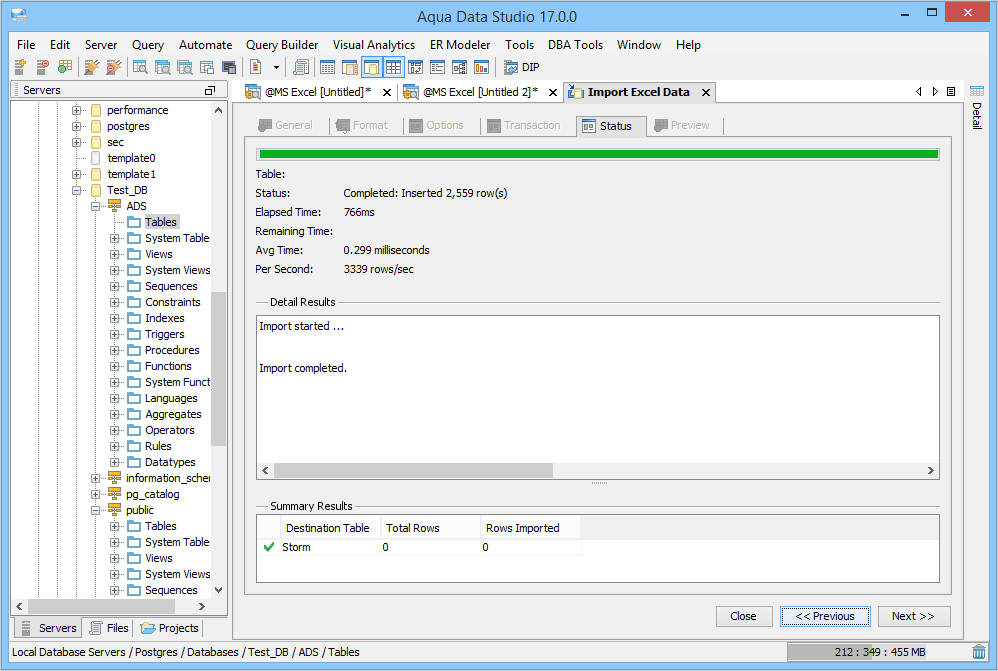Click the table with side panel icon
Screen dimensions: 998x671
[349, 67]
